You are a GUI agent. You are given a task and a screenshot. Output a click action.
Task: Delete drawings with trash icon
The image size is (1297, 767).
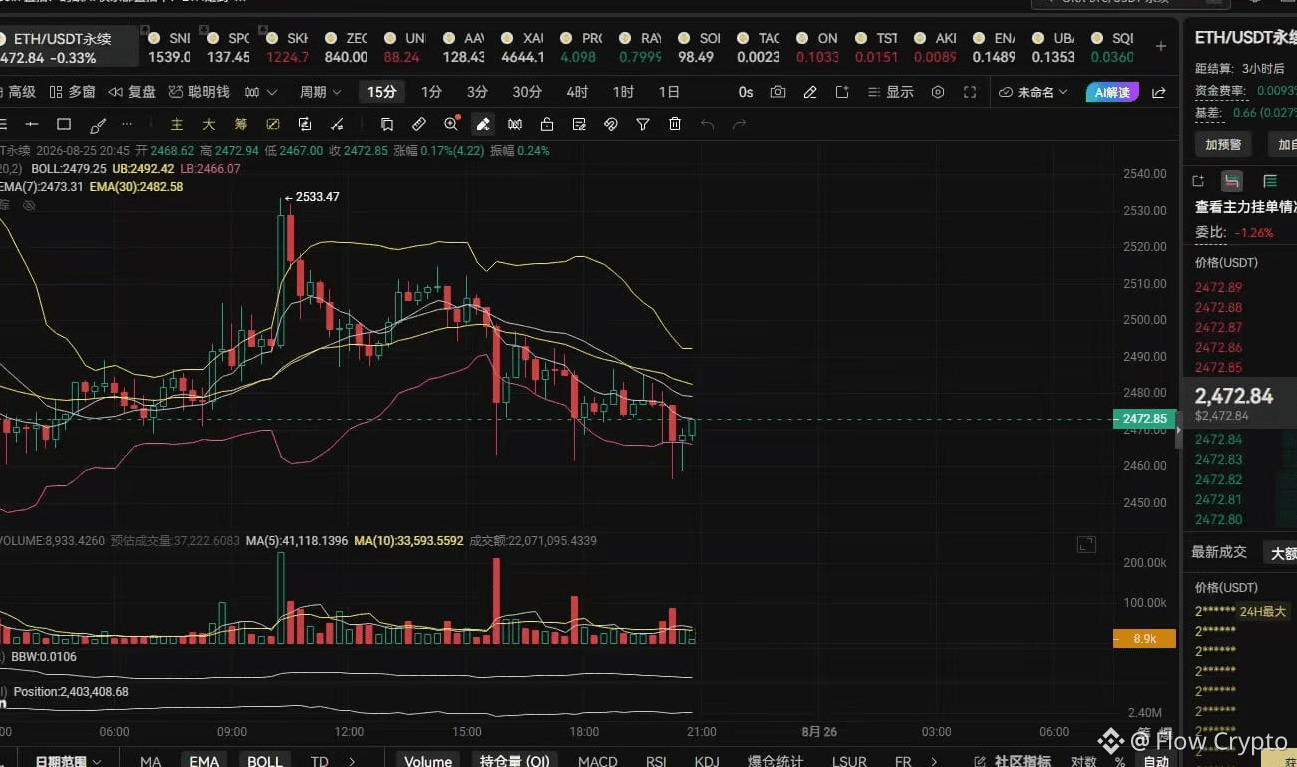point(675,125)
